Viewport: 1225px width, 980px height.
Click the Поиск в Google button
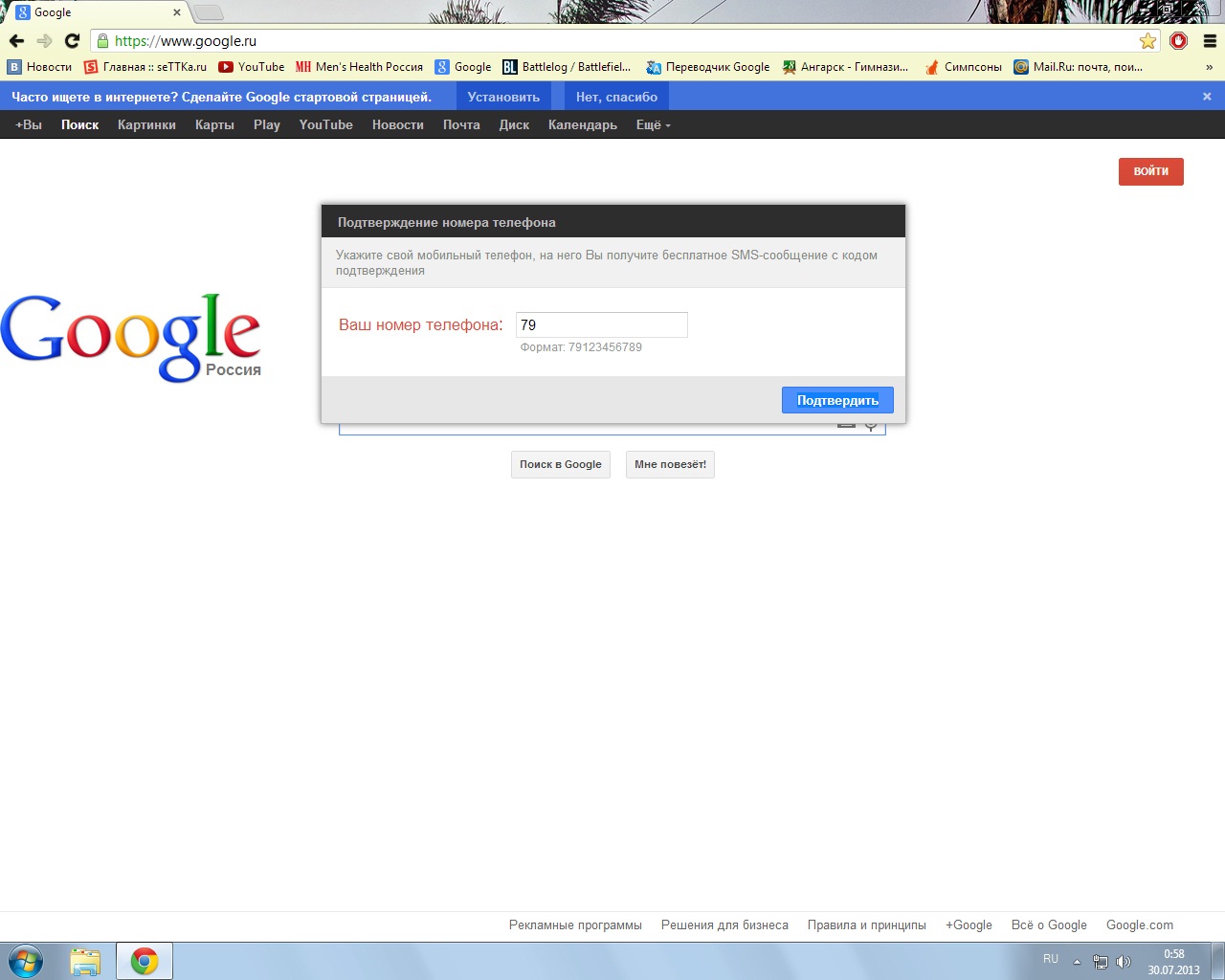point(561,464)
